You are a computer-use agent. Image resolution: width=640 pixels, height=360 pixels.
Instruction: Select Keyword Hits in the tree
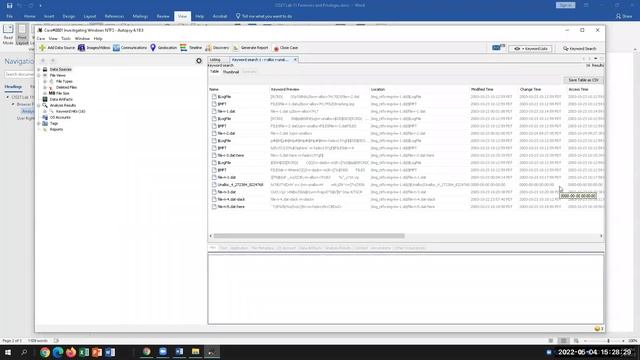tap(70, 111)
